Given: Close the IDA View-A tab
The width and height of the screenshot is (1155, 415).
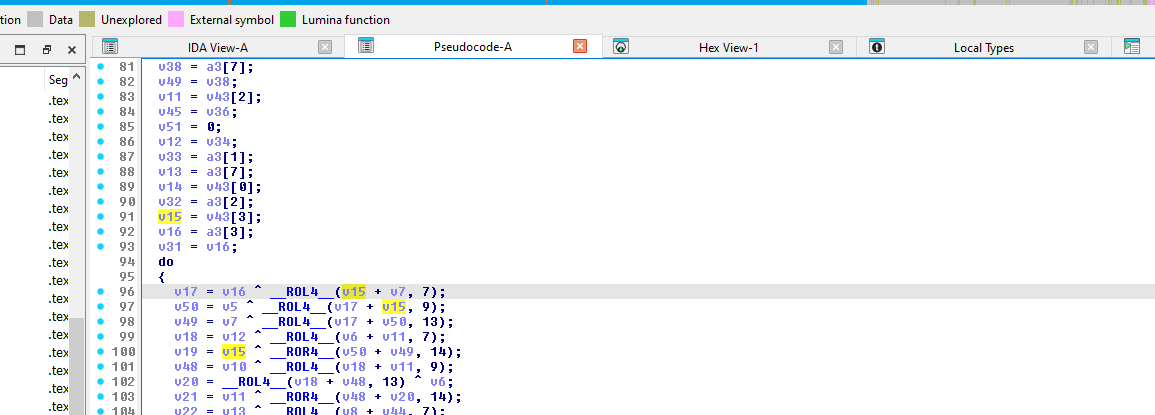Looking at the screenshot, I should tap(325, 47).
